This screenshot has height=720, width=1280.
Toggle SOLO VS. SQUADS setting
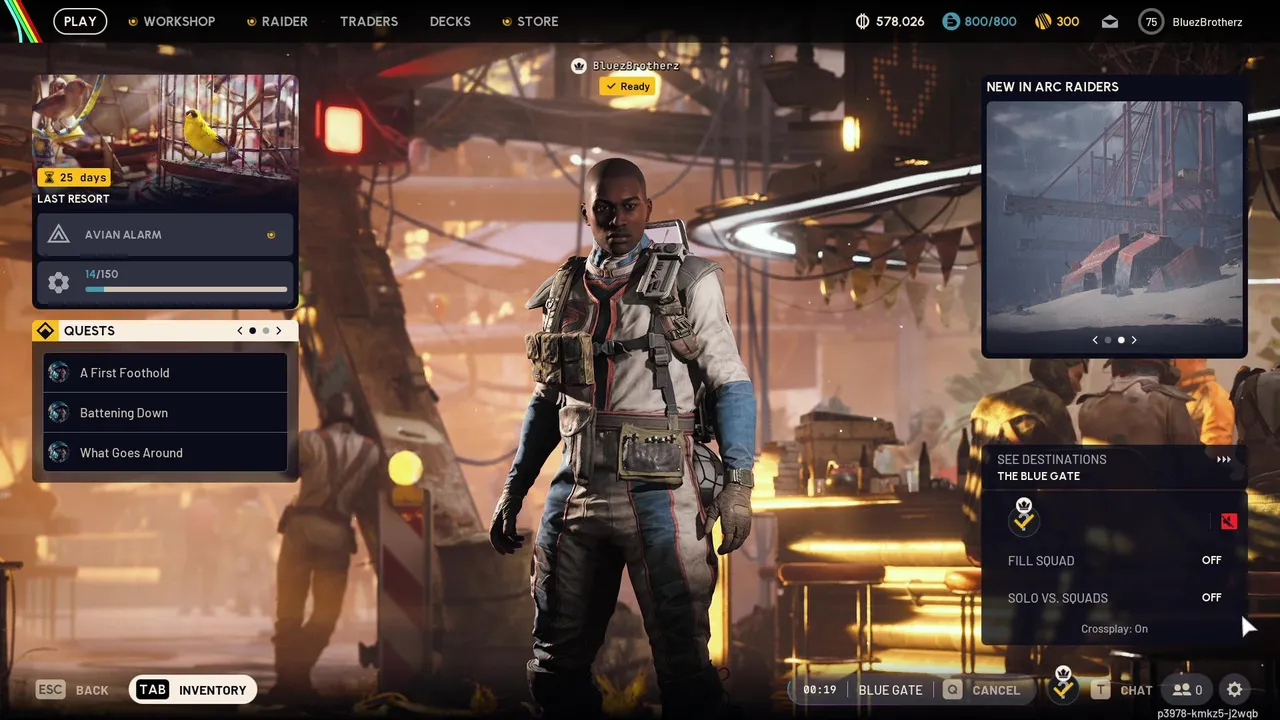[x=1114, y=598]
